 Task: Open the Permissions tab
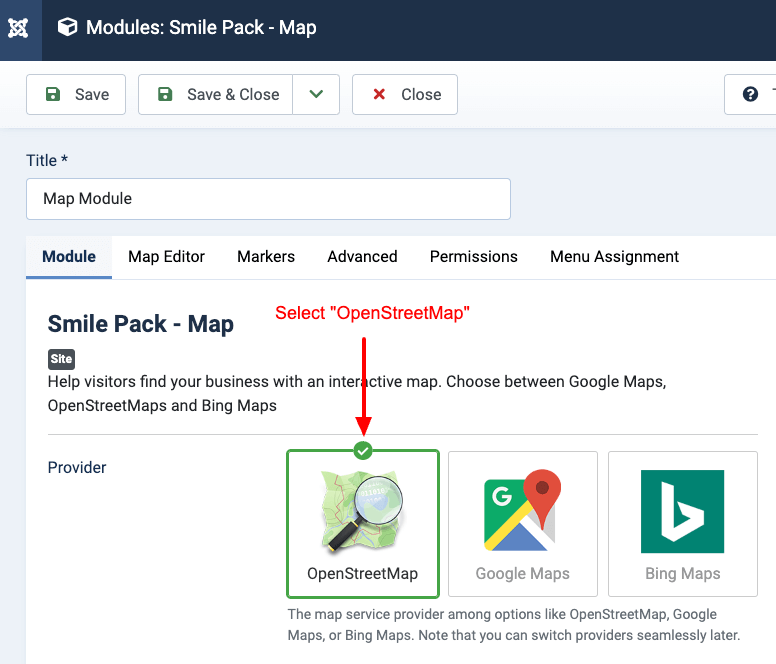(x=474, y=257)
